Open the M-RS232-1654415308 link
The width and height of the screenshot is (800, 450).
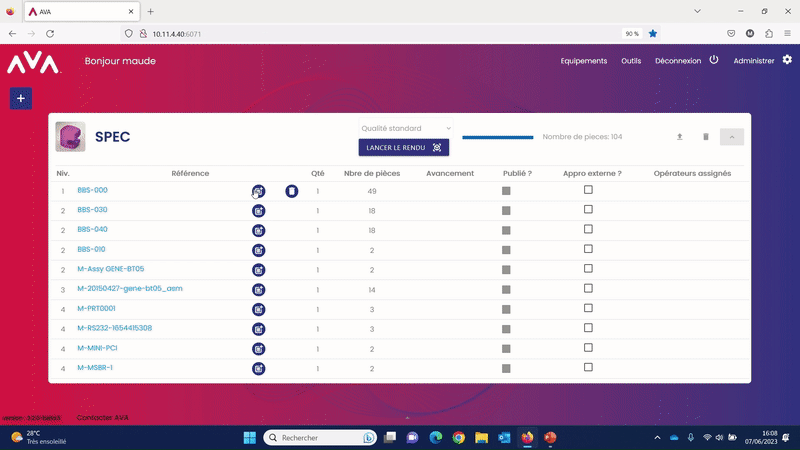(x=114, y=328)
